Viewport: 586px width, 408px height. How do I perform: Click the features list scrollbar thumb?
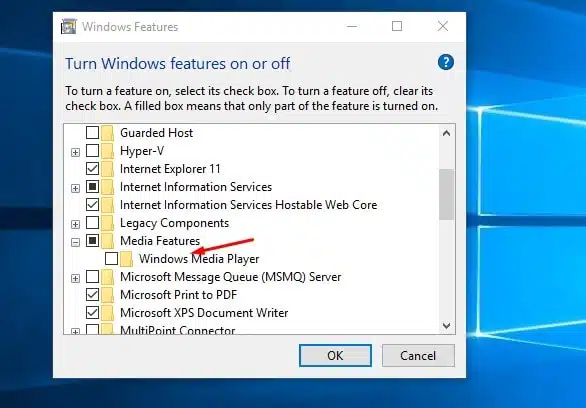coord(446,194)
